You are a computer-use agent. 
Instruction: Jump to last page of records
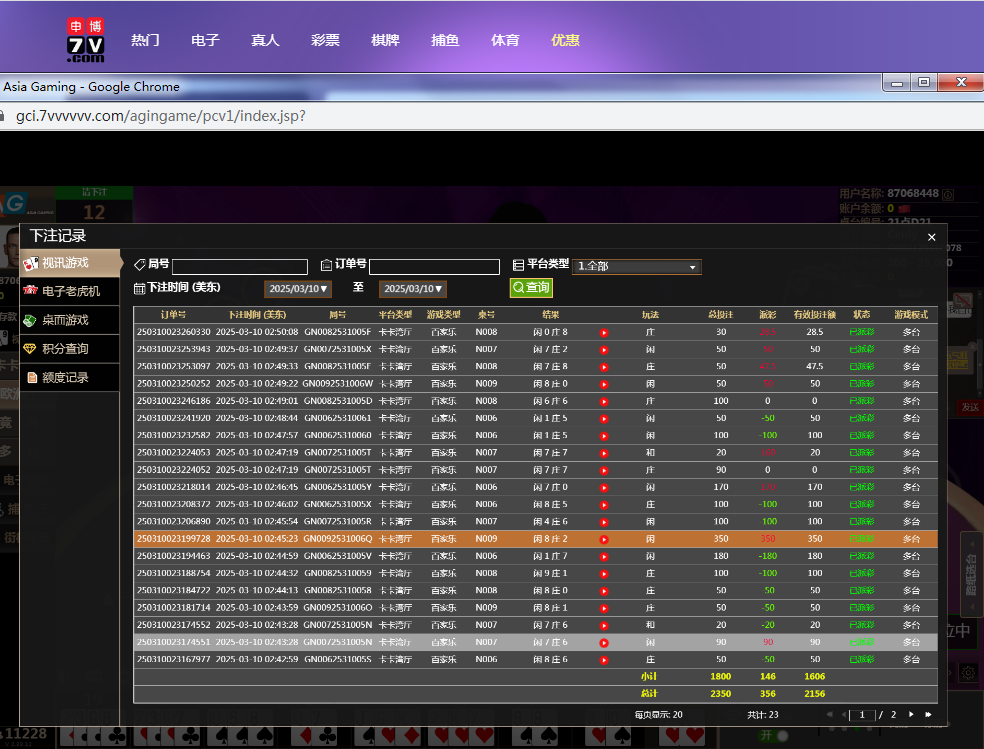coord(928,714)
